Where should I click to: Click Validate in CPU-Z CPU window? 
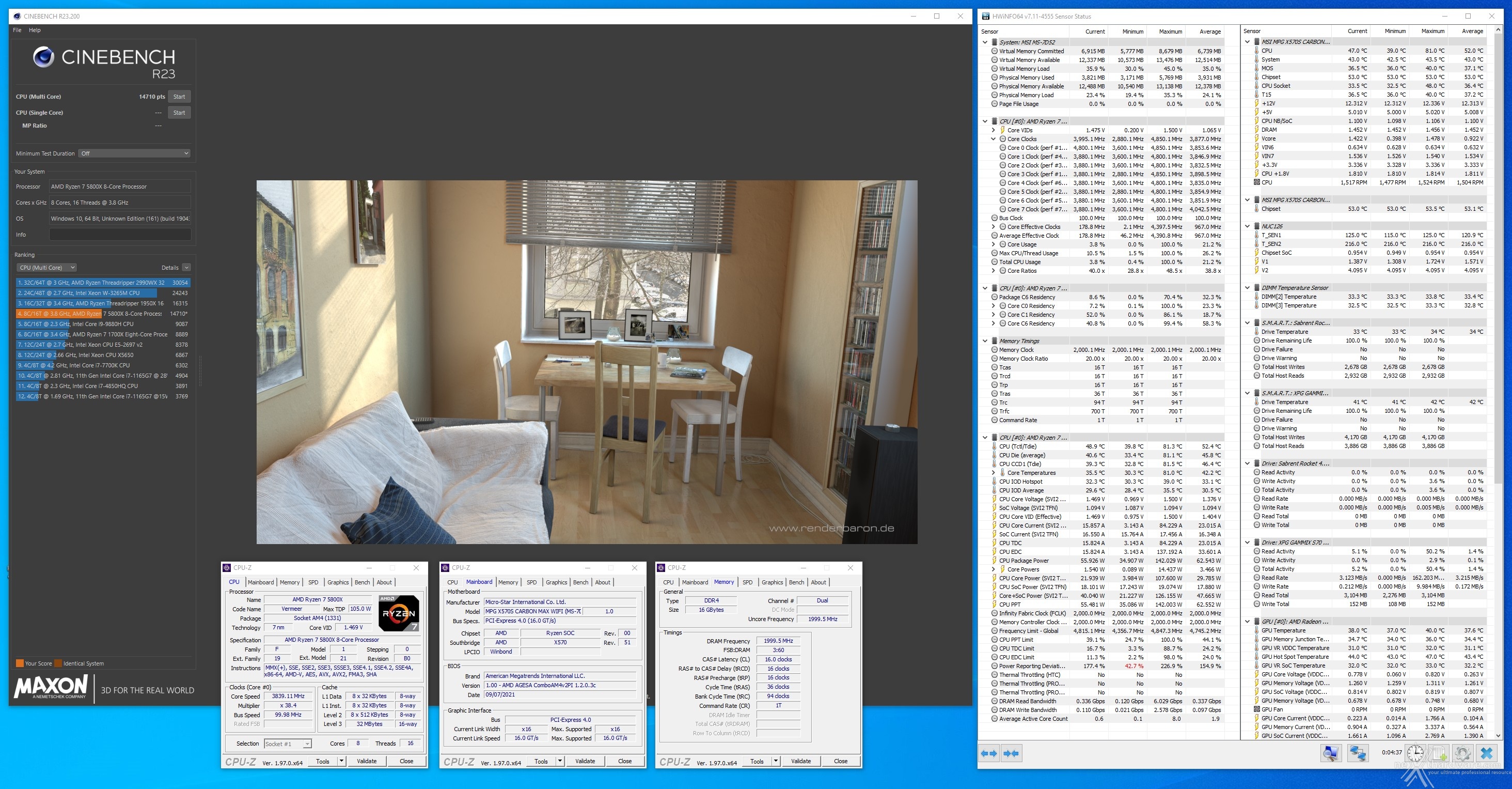coord(367,762)
